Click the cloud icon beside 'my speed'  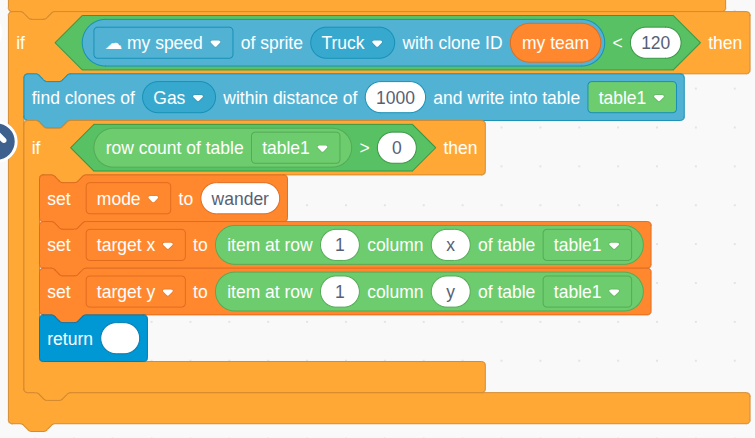pyautogui.click(x=114, y=45)
